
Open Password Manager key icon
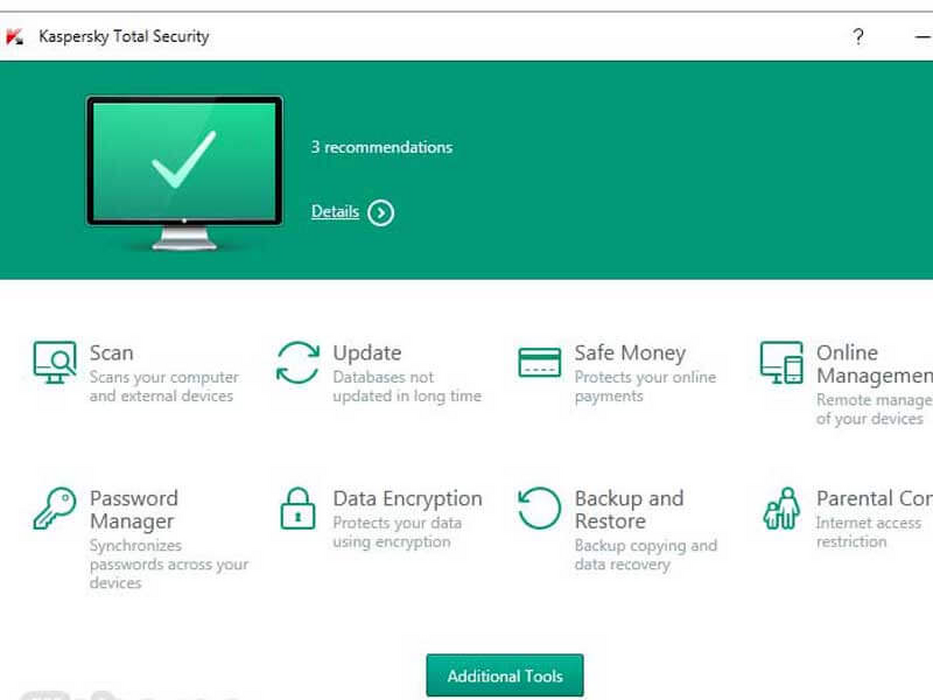54,508
